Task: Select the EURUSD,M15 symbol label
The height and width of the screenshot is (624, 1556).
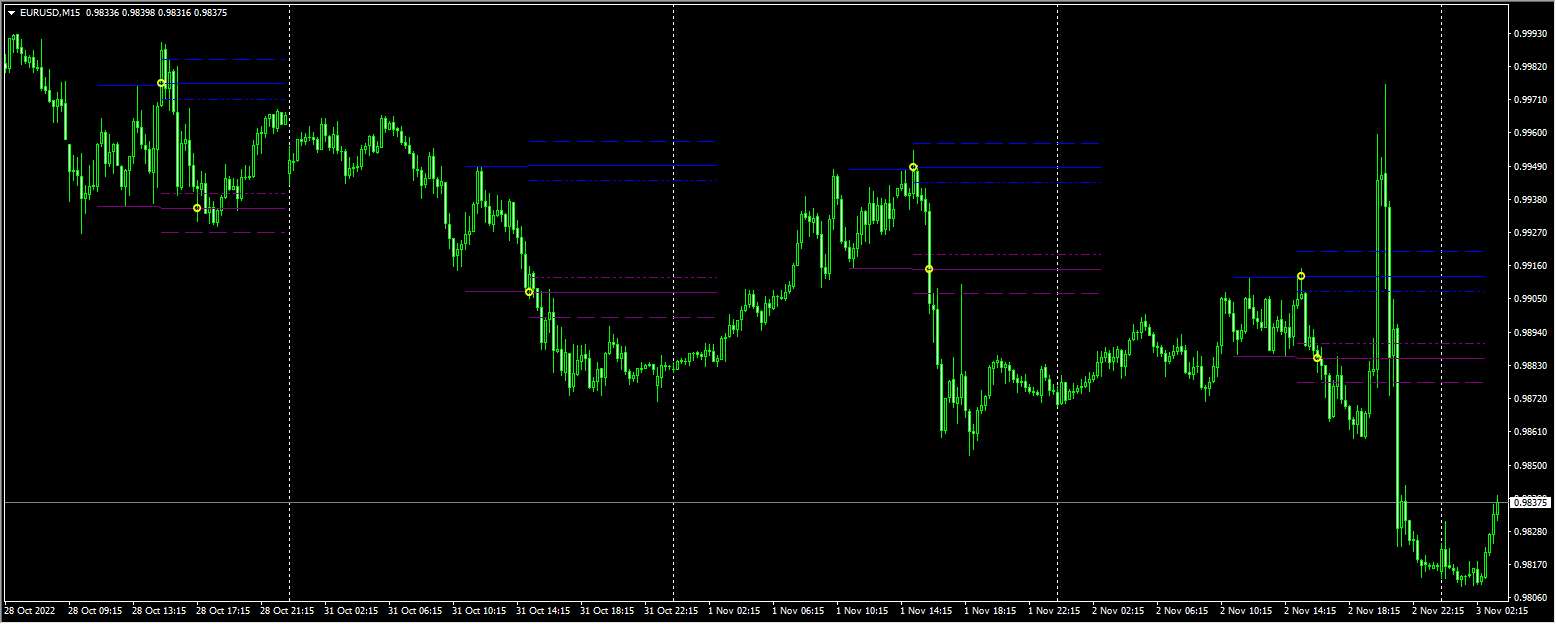Action: click(x=48, y=11)
